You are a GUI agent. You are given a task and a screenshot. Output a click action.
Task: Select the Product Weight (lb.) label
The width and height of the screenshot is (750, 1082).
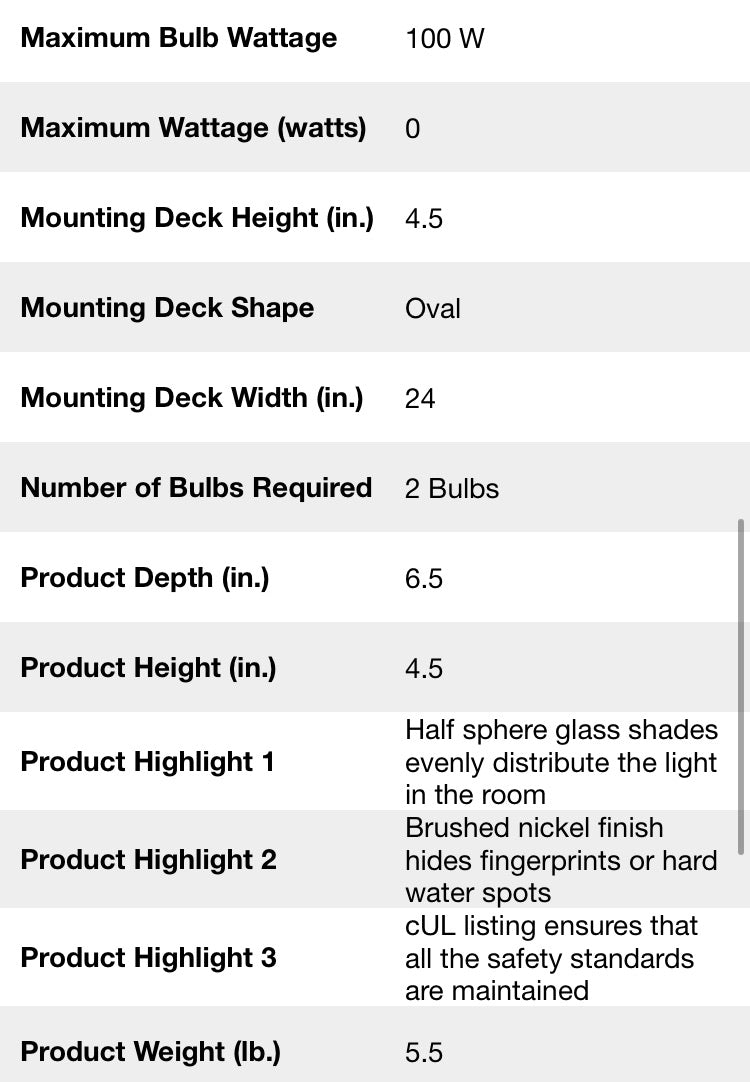[150, 1052]
